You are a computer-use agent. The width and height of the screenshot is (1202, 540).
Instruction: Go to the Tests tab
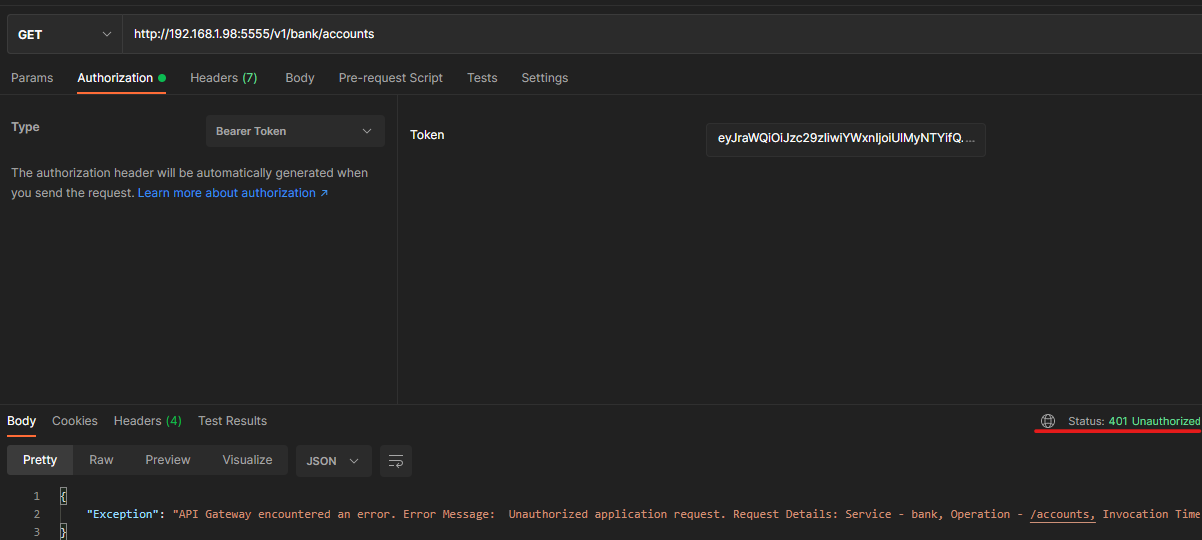[482, 78]
